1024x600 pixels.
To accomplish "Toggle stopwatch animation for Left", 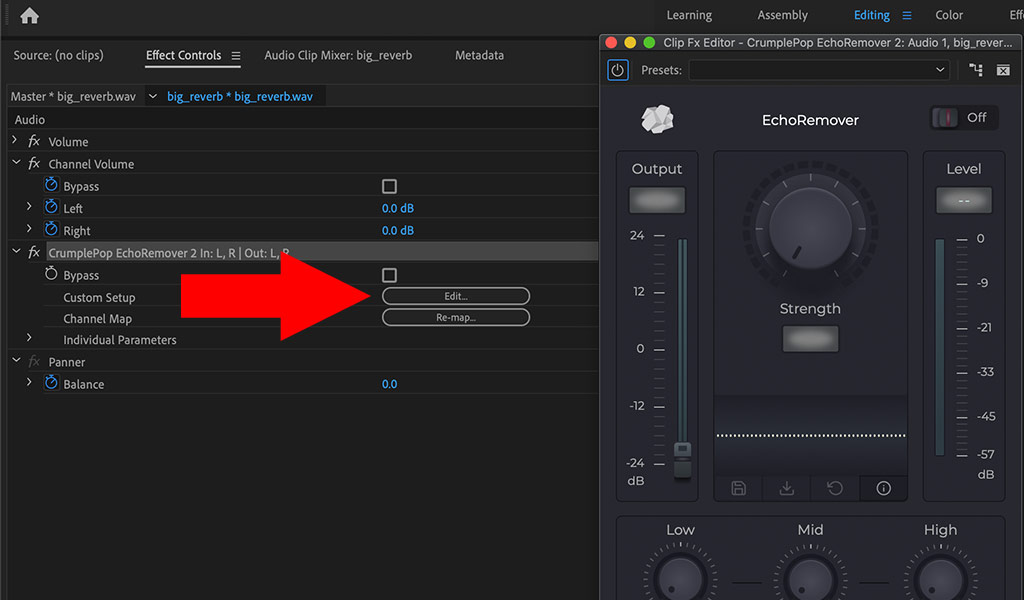I will (x=51, y=208).
